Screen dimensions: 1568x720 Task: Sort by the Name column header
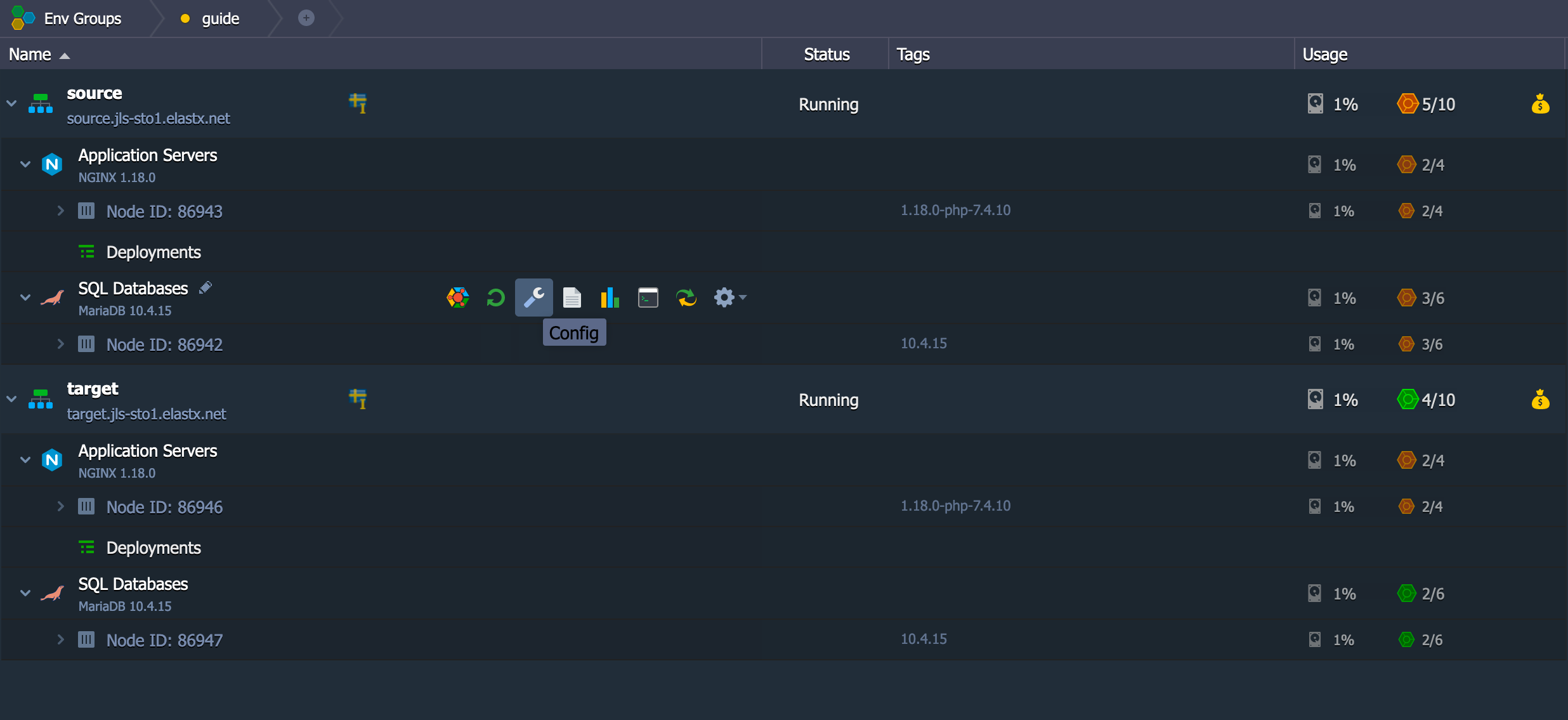tap(30, 55)
